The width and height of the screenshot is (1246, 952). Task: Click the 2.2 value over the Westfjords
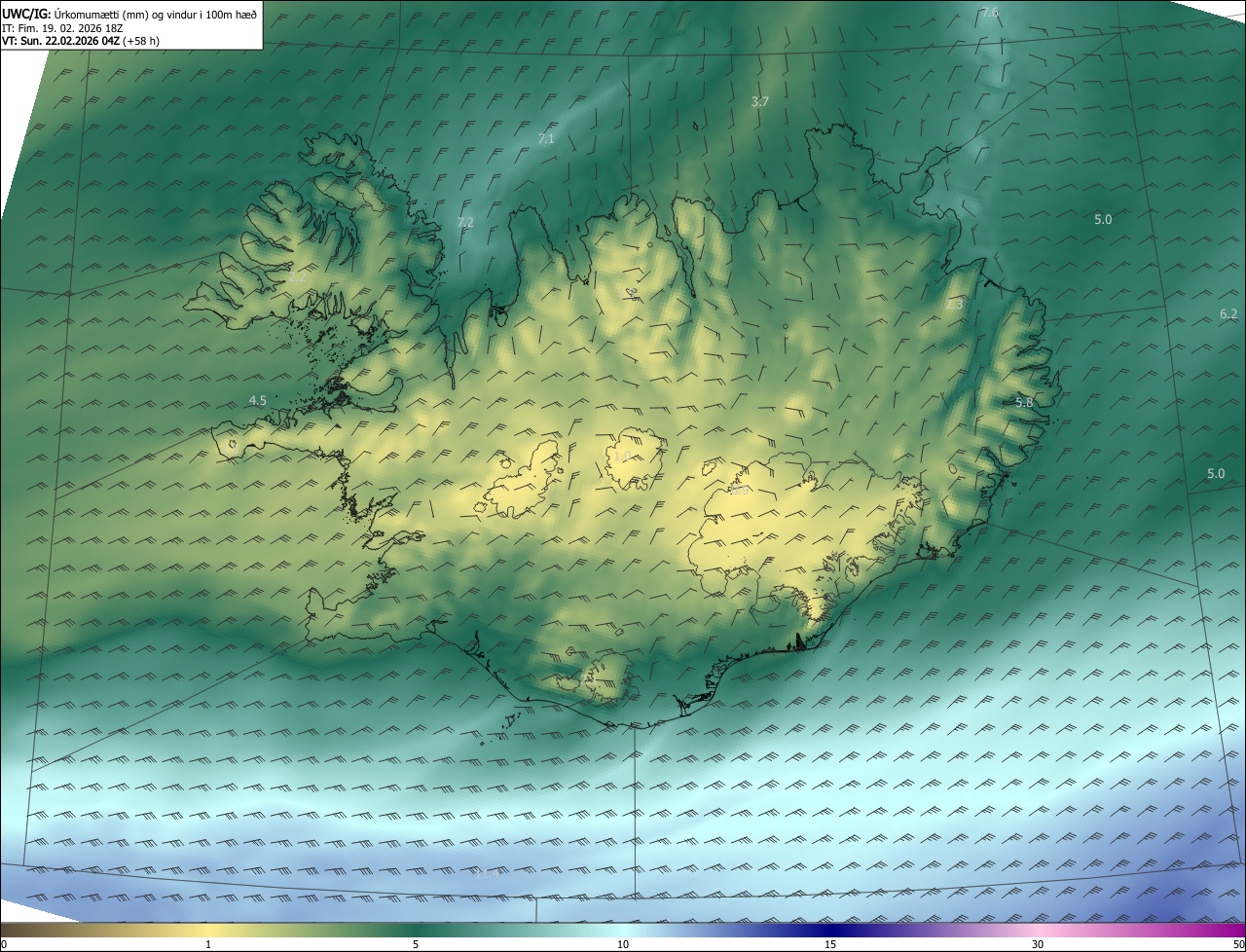pyautogui.click(x=297, y=276)
